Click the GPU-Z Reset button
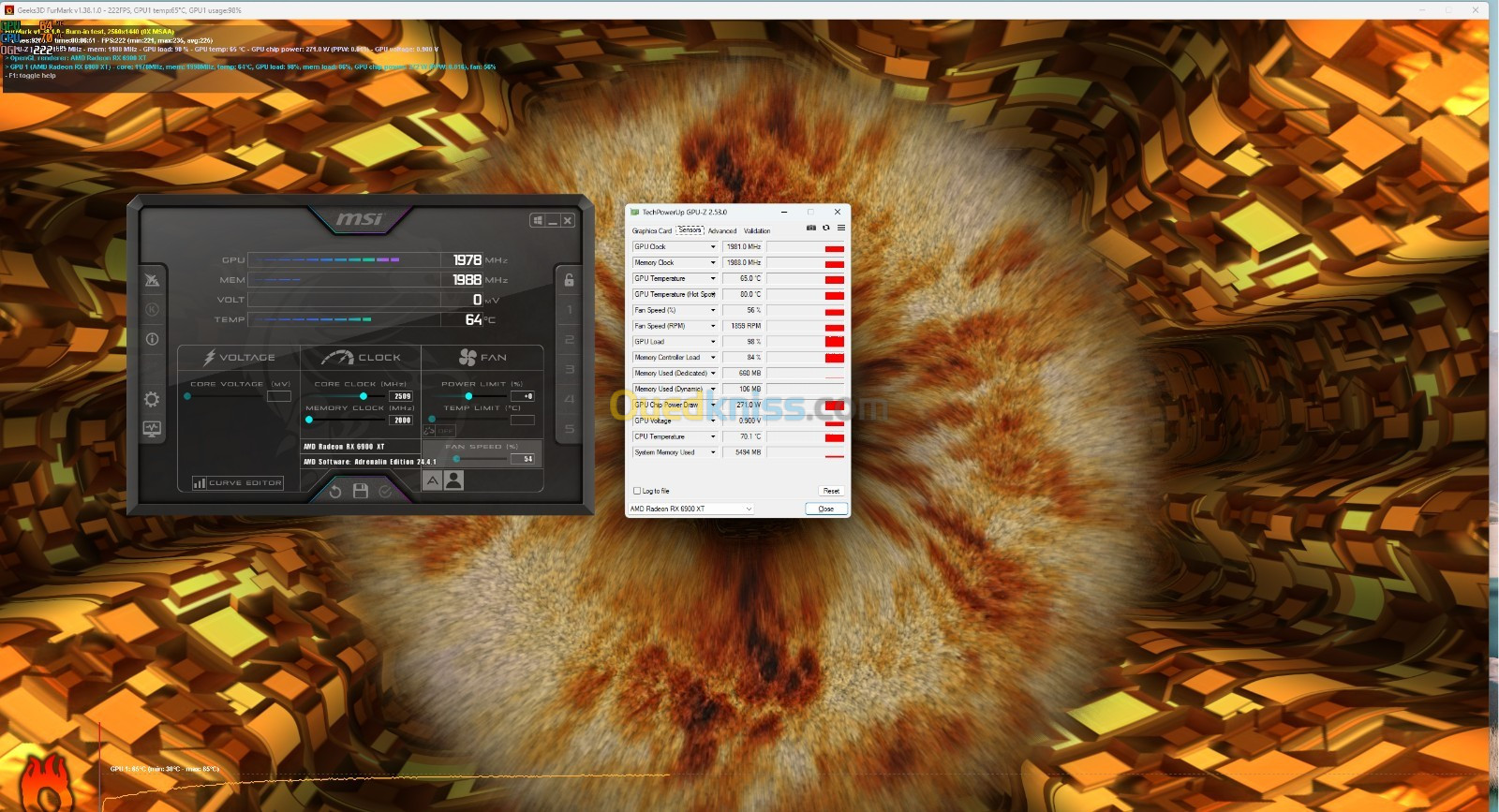1499x812 pixels. [x=831, y=491]
